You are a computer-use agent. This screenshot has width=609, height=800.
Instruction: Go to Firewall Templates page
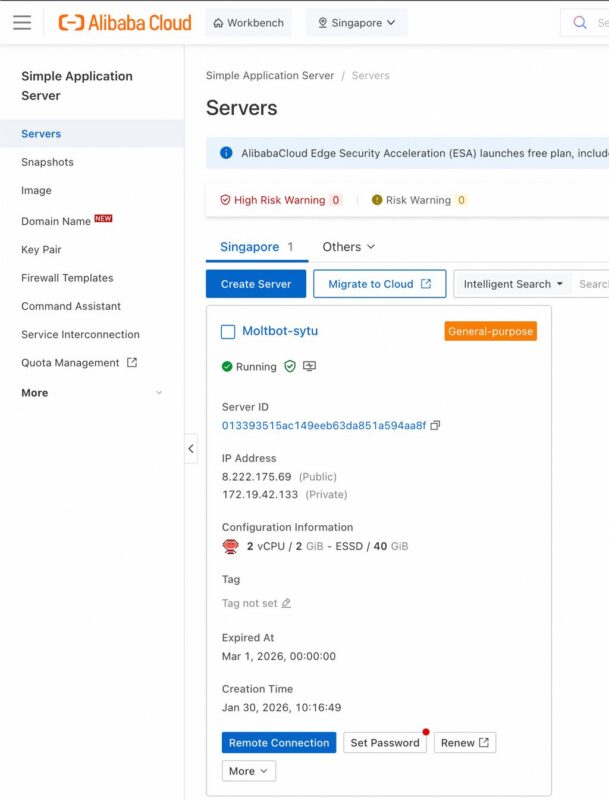point(67,278)
